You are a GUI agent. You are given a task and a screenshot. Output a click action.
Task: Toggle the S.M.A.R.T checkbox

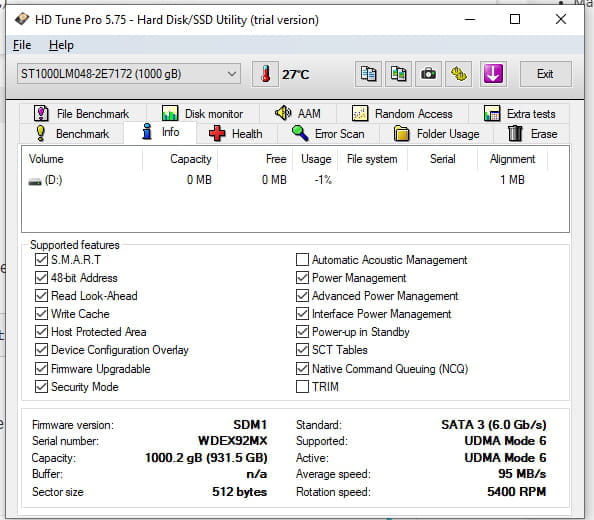click(41, 260)
